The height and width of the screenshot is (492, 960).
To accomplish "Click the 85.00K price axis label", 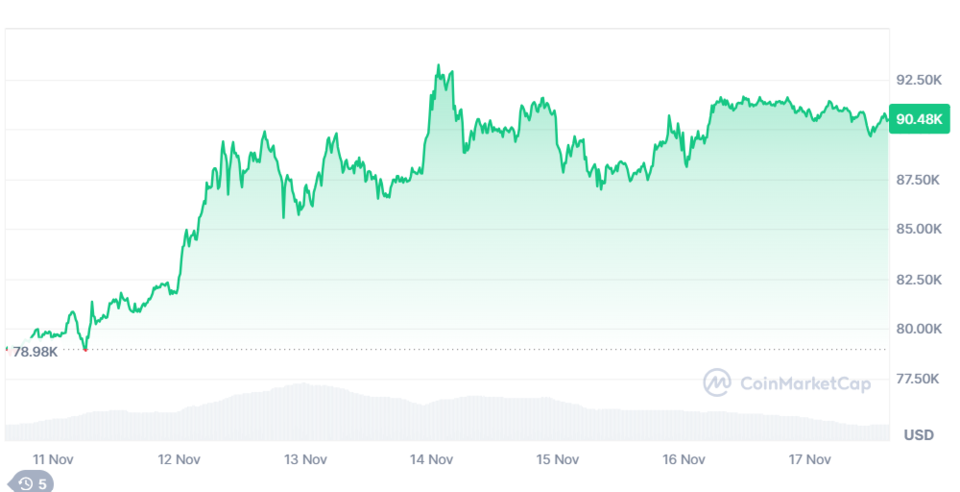I will [x=918, y=229].
